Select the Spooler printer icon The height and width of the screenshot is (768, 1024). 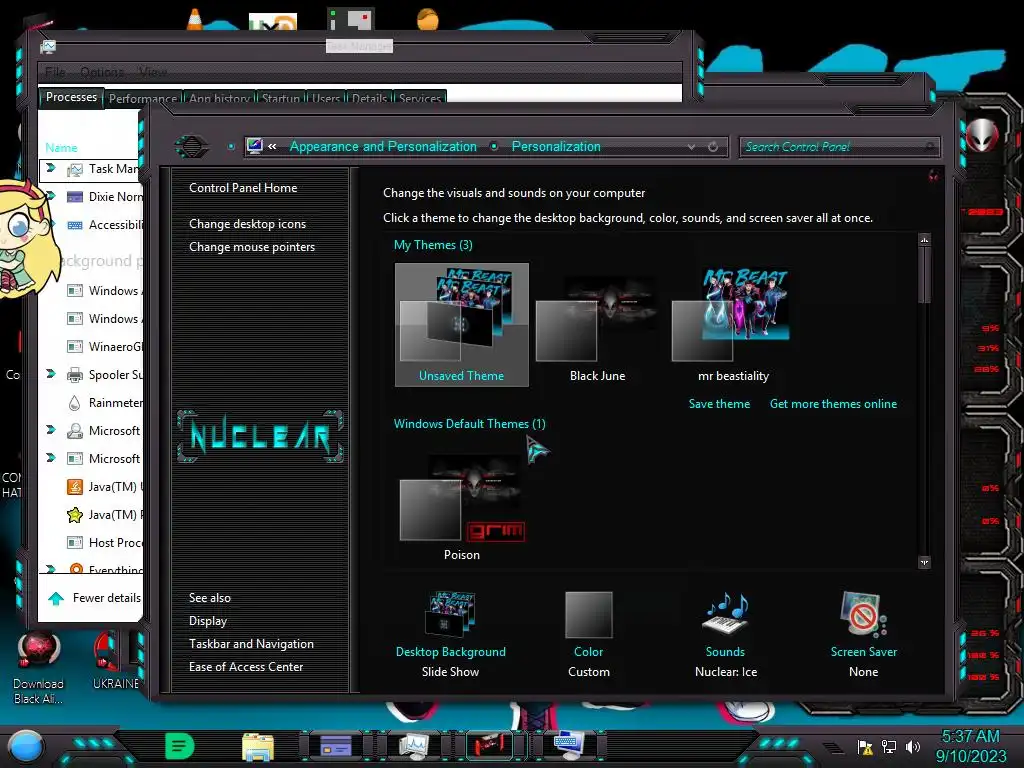[75, 374]
